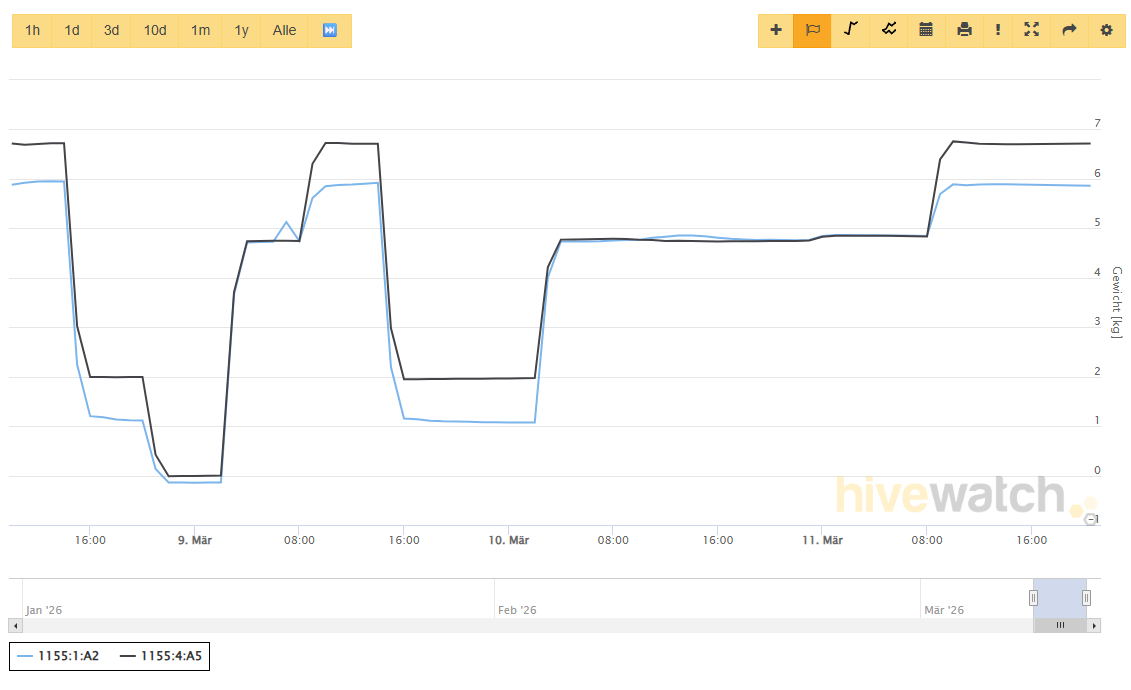
Task: Click the exclamation mark alert icon
Action: click(997, 30)
